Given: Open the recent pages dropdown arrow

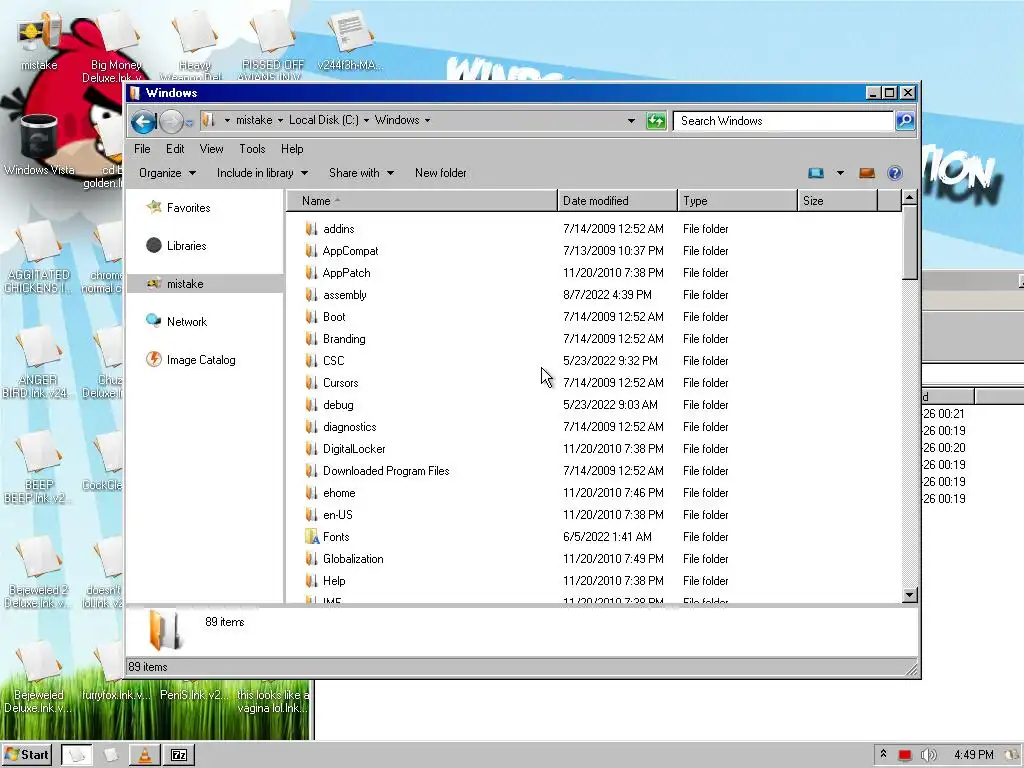Looking at the screenshot, I should tap(189, 122).
